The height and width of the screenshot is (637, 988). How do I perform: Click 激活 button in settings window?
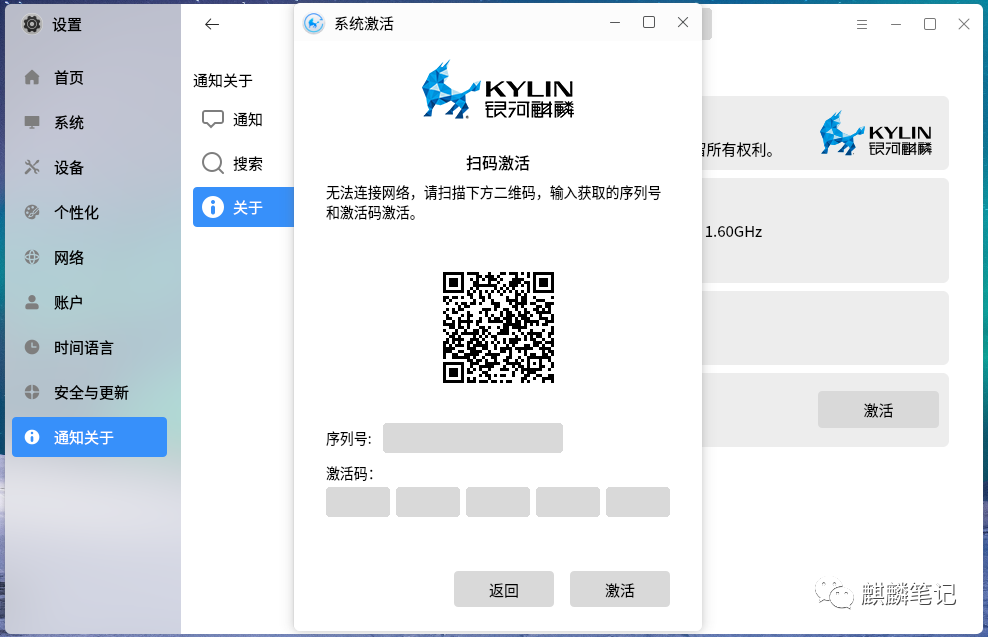pyautogui.click(x=878, y=410)
